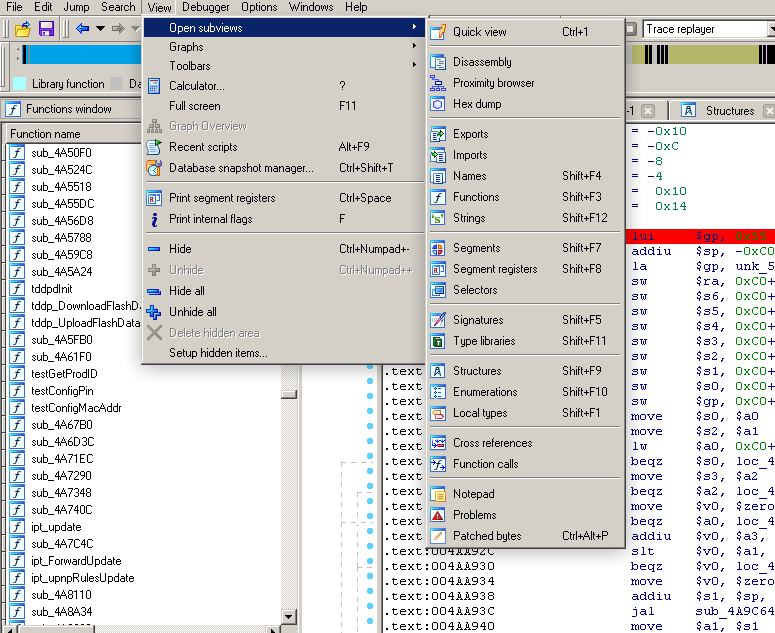Open the Segments subview

point(525,248)
